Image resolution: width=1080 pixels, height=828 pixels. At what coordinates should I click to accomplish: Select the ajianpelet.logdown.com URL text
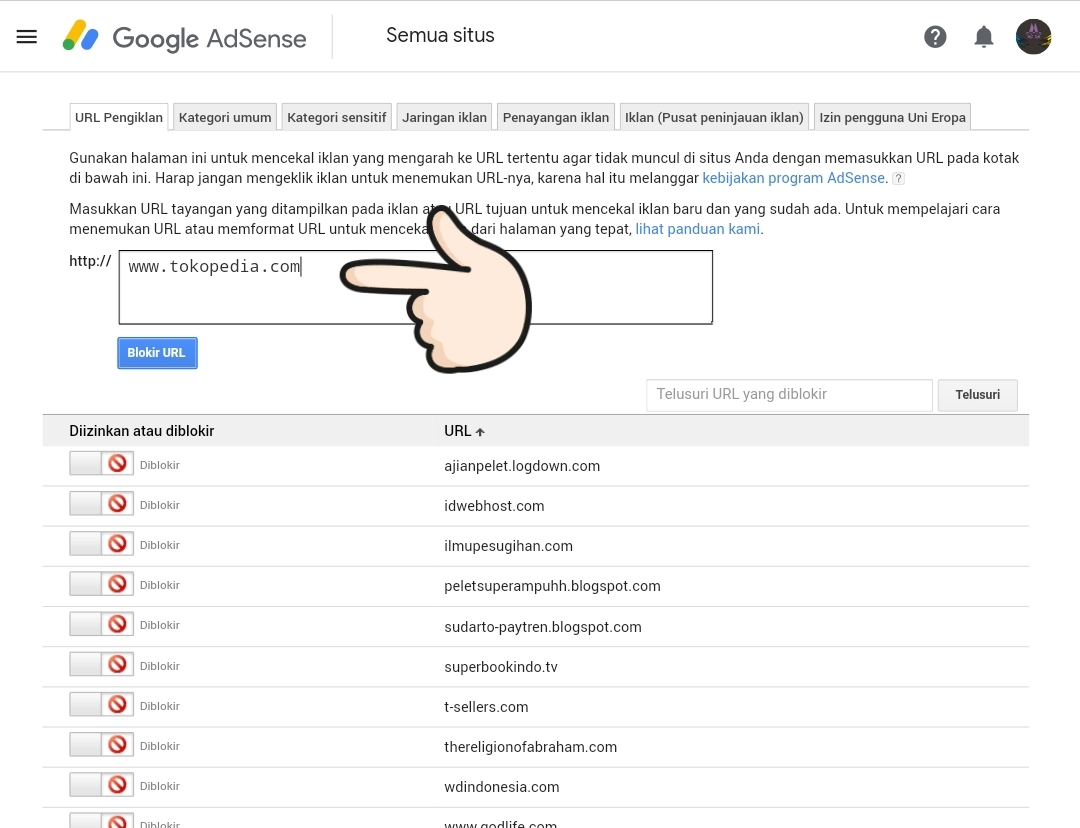click(521, 466)
